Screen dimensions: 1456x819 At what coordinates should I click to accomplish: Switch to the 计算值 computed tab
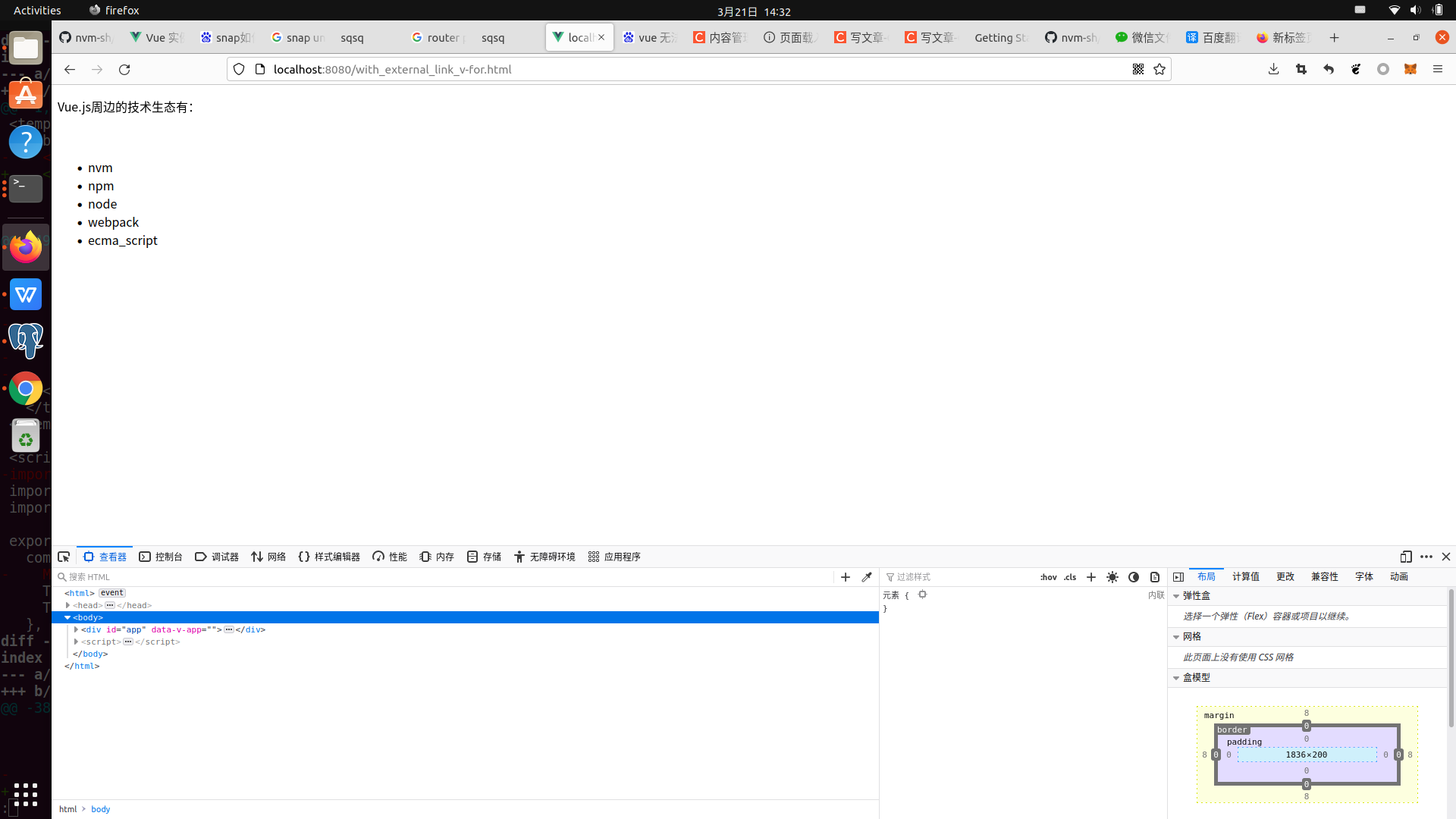tap(1245, 576)
